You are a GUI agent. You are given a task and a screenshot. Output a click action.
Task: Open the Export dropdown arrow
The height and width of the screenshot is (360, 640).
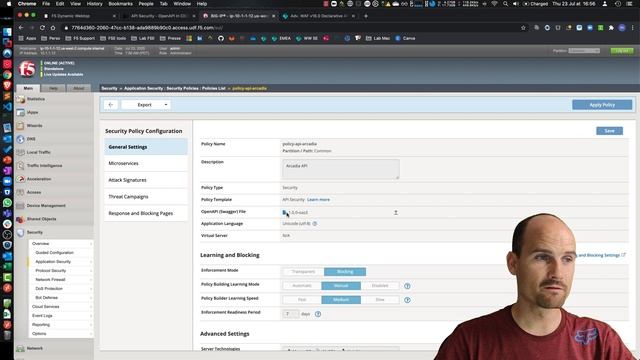[x=166, y=105]
